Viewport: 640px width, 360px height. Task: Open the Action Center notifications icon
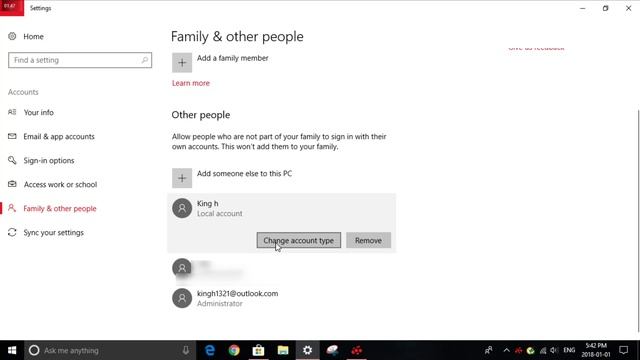[623, 350]
